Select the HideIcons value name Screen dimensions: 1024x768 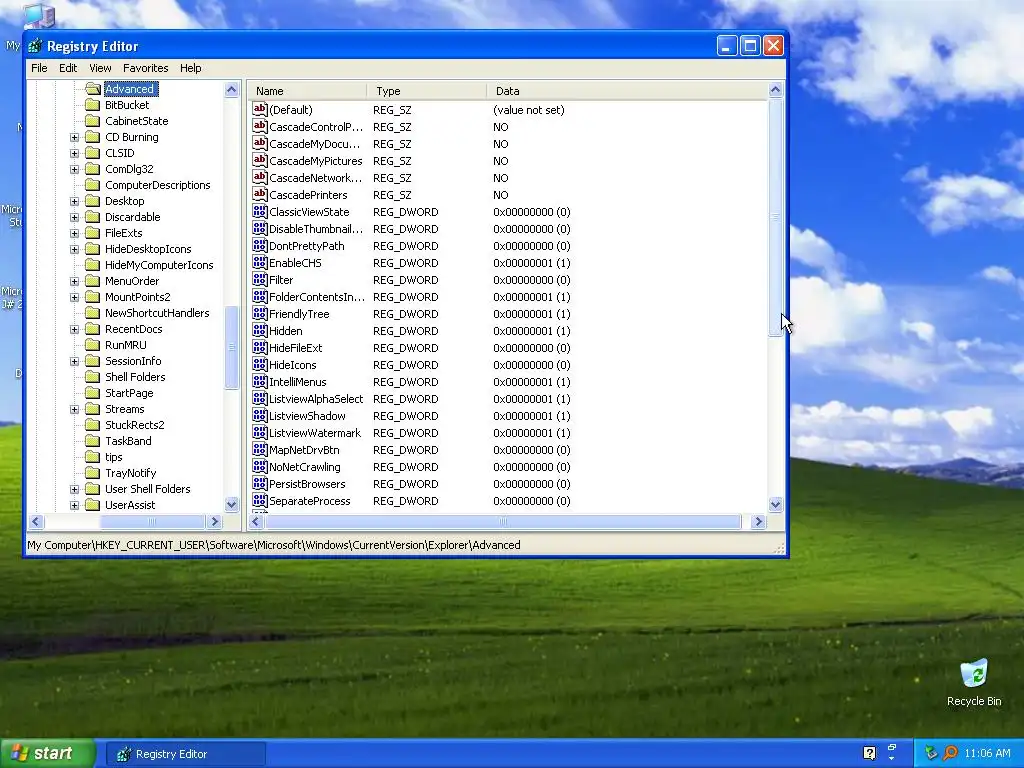tap(293, 365)
